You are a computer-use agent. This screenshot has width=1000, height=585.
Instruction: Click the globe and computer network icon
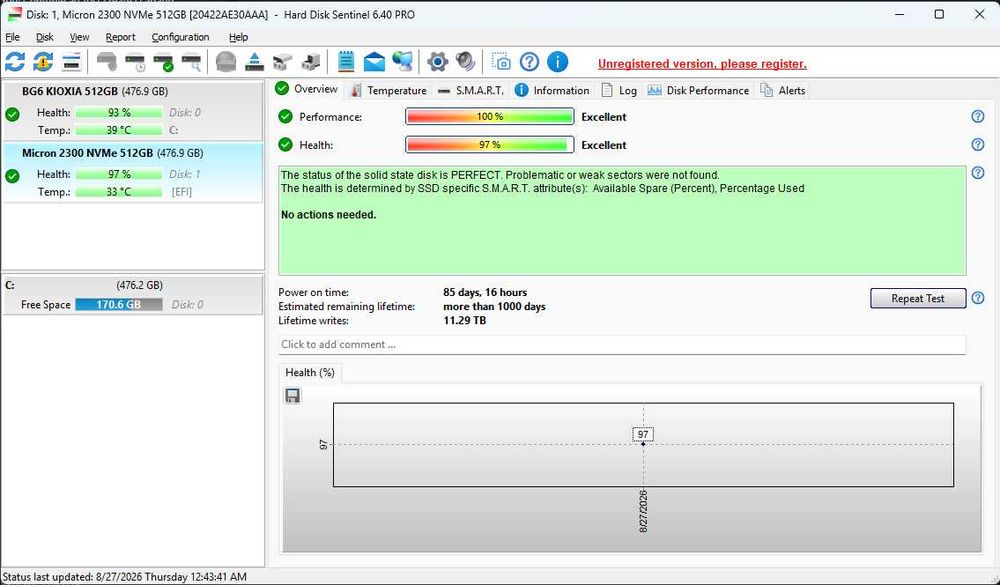(x=402, y=62)
